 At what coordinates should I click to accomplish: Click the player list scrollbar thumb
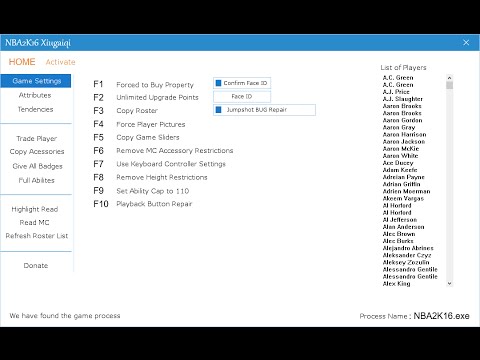point(449,85)
